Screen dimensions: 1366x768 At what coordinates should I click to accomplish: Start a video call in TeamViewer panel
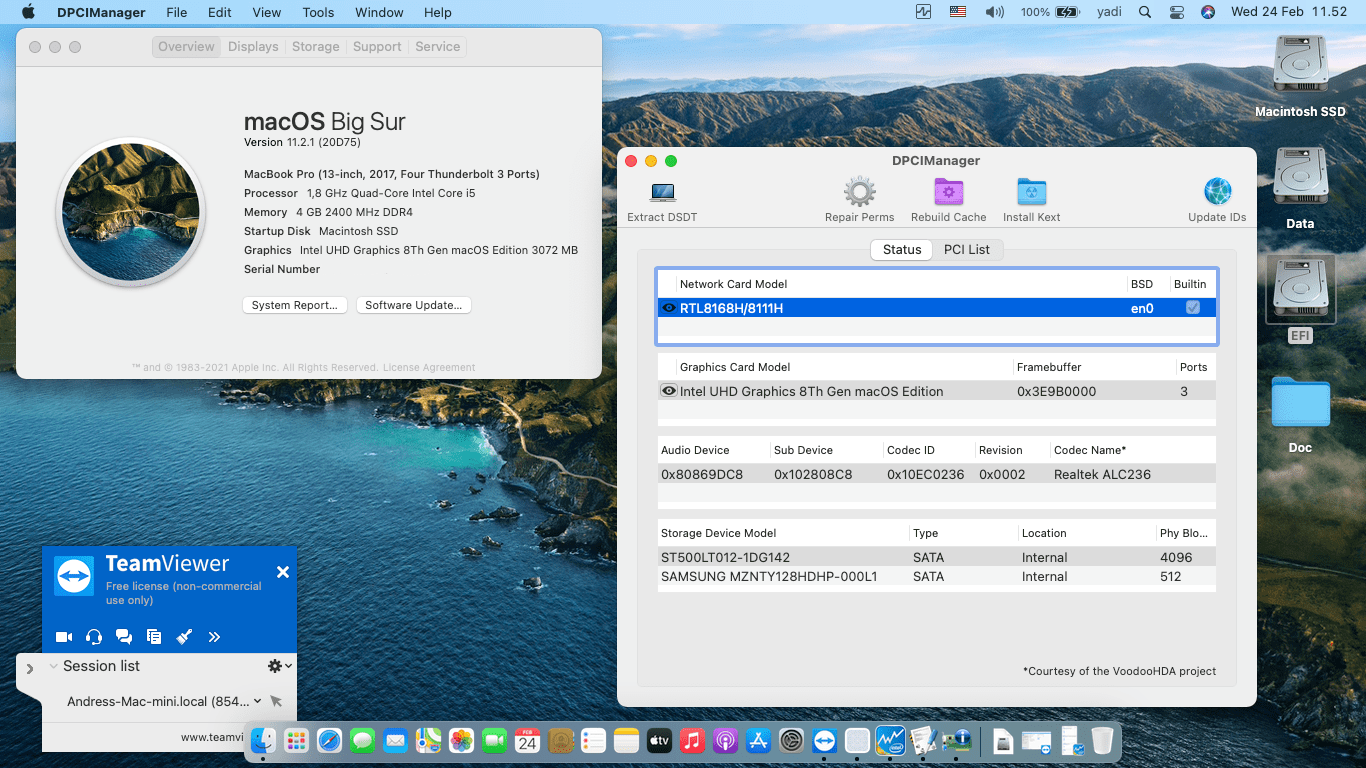63,636
